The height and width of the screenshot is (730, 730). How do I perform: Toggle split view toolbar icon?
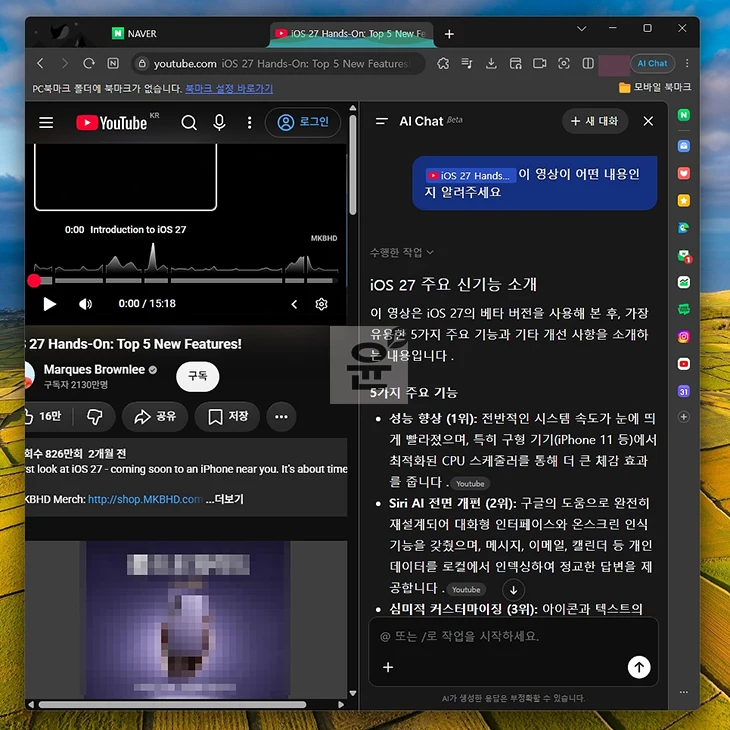[588, 63]
